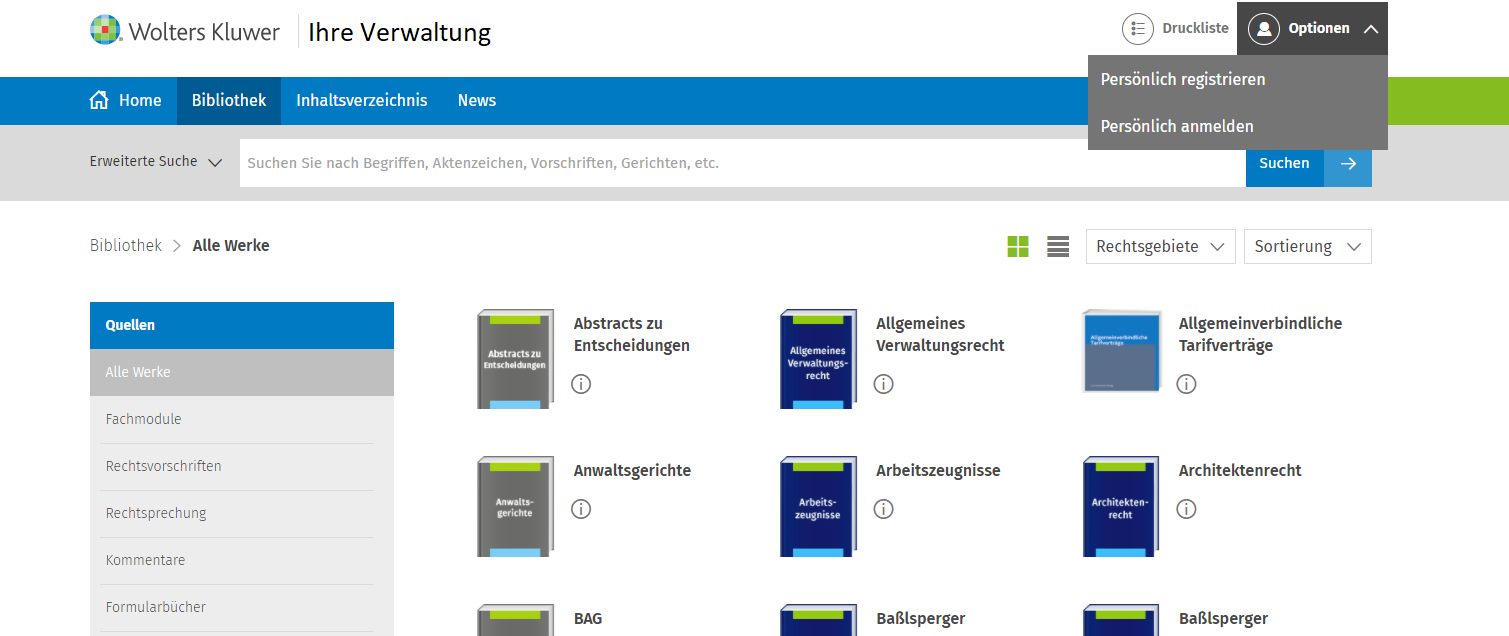Viewport: 1509px width, 636px height.
Task: Expand Erweiterte Suche options
Action: [x=156, y=162]
